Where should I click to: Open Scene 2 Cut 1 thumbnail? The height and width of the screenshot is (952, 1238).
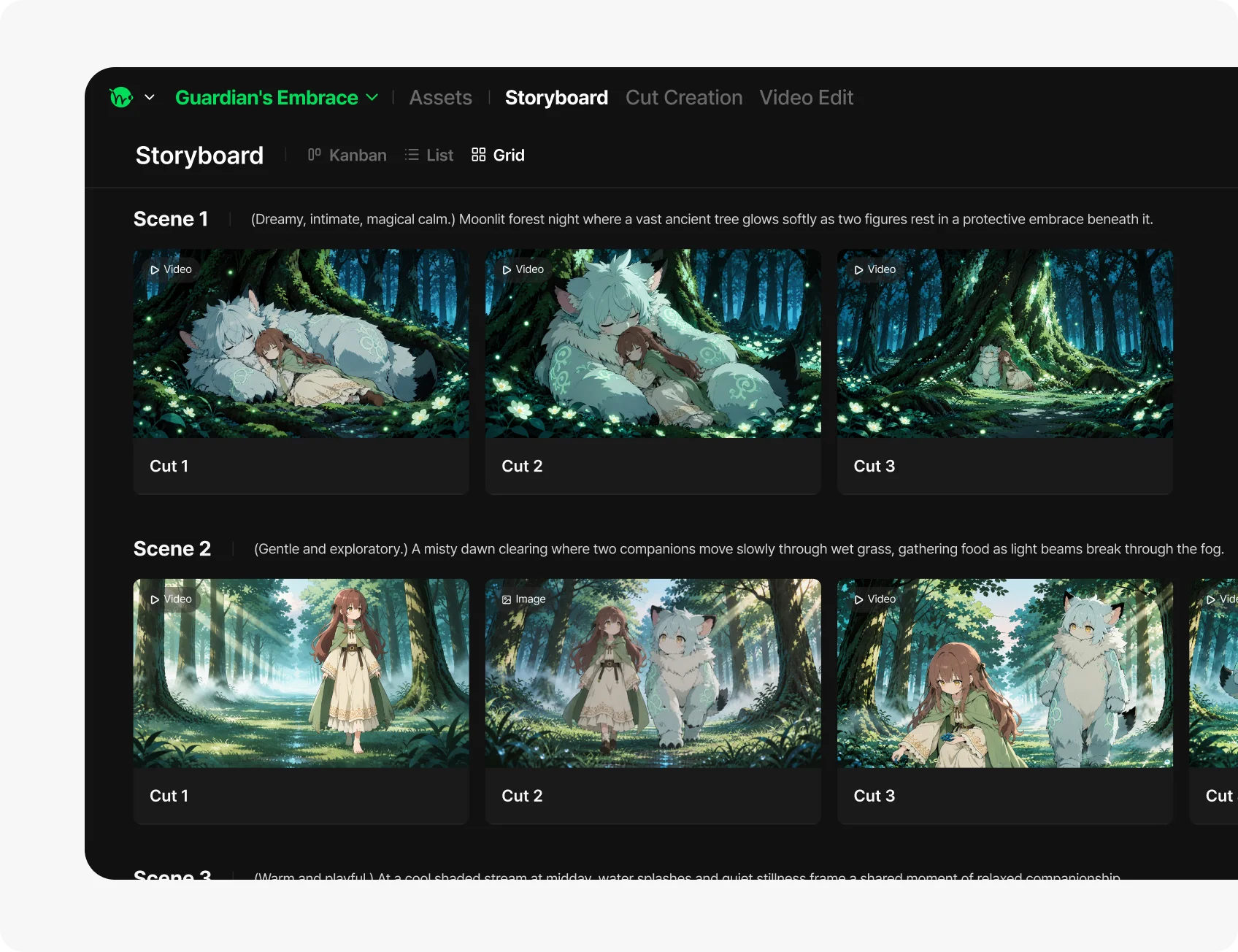point(301,673)
